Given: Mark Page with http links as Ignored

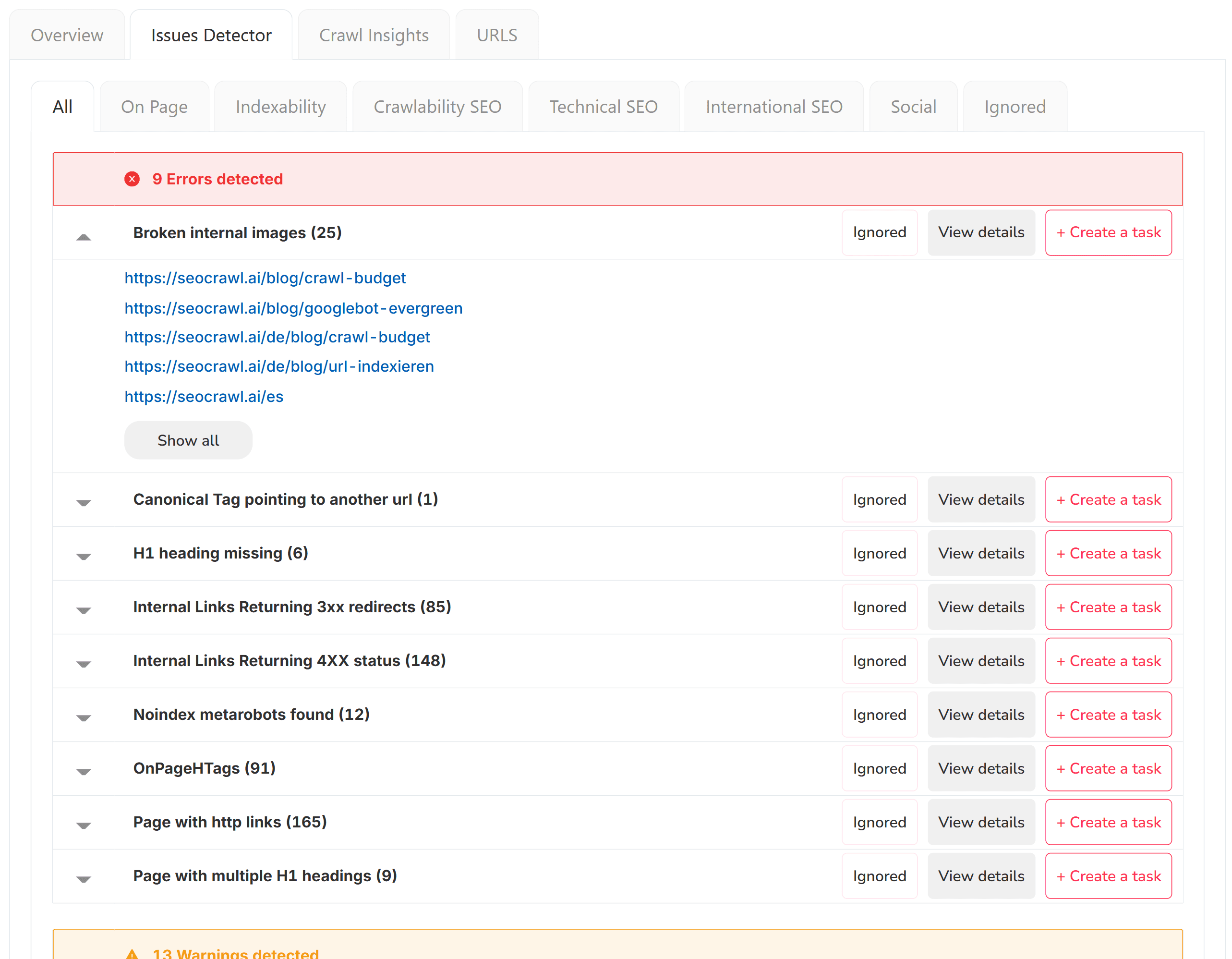Looking at the screenshot, I should 880,823.
